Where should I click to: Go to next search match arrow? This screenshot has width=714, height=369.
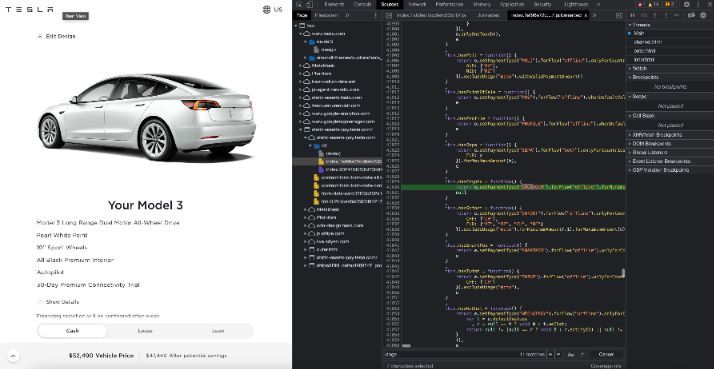click(x=559, y=354)
